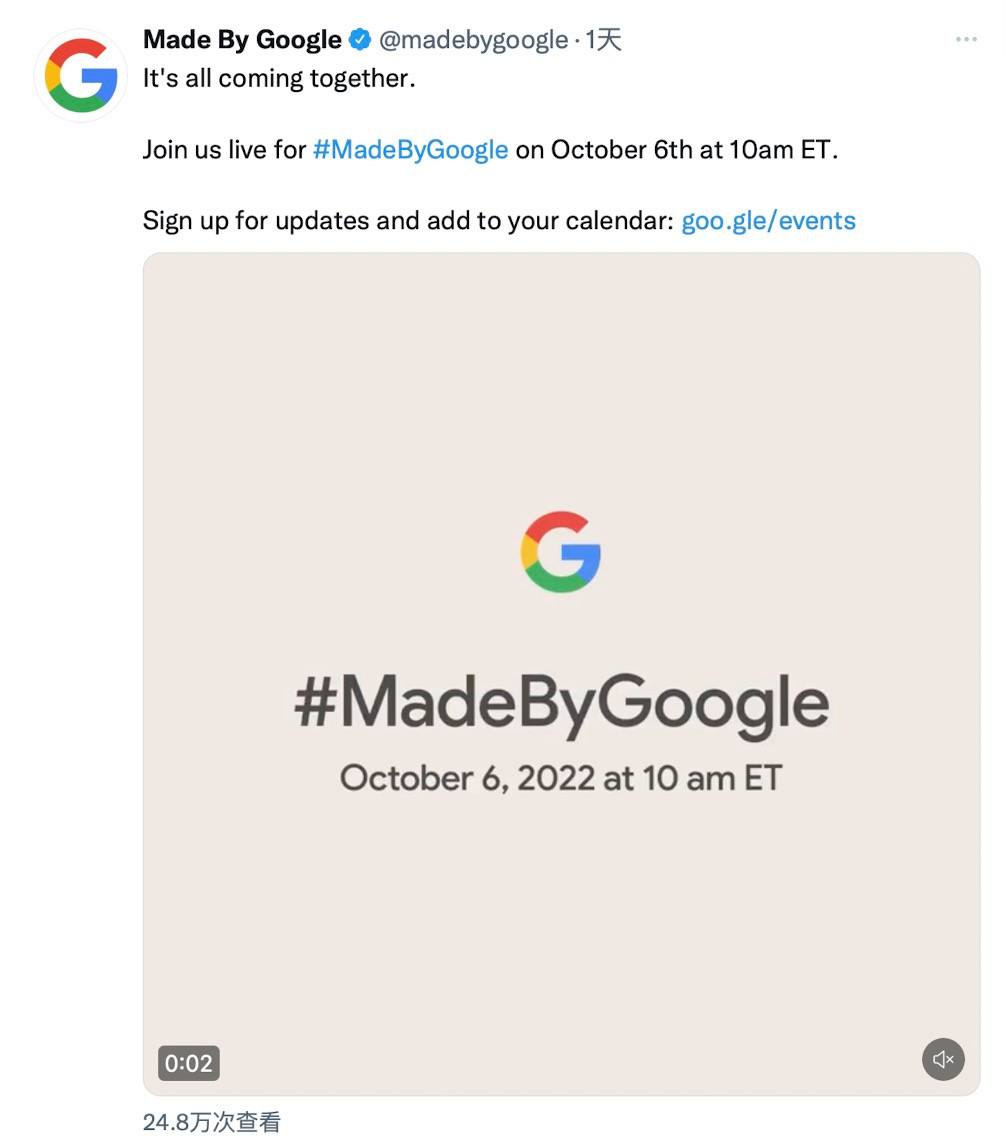Click the Google G logo inside video
Image resolution: width=1006 pixels, height=1148 pixels.
pos(561,552)
